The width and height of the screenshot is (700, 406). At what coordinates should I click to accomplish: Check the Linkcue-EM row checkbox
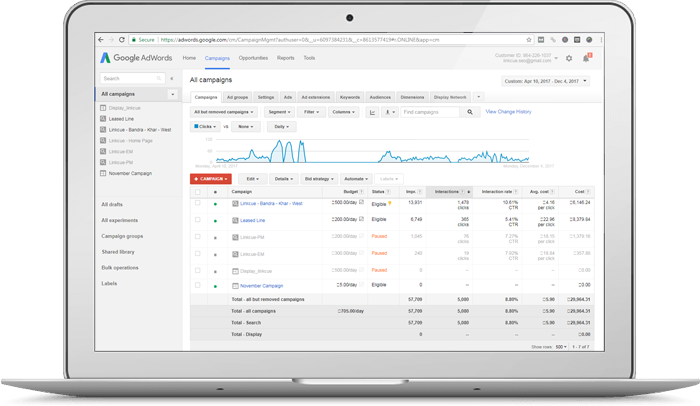198,254
